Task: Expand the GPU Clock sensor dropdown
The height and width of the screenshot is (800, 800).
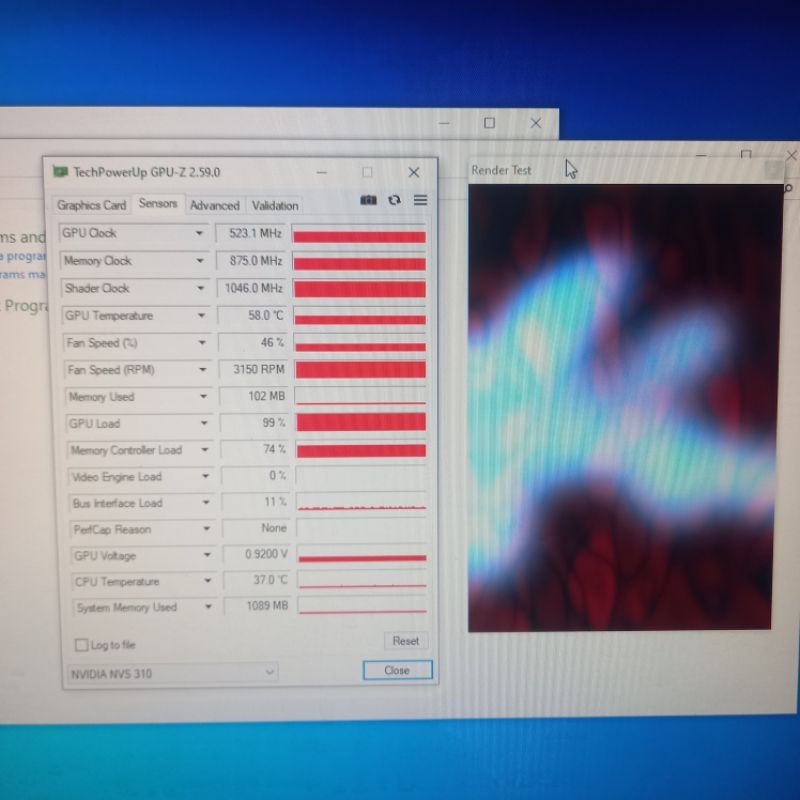Action: 199,234
